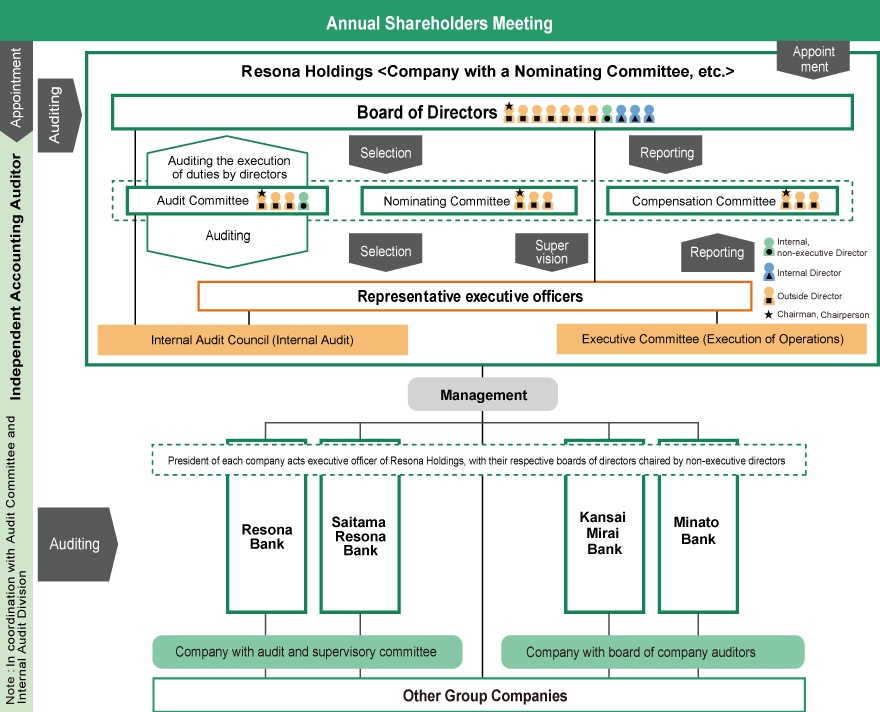The height and width of the screenshot is (712, 880).
Task: Click the legend's orange Outside Director icon
Action: point(769,296)
